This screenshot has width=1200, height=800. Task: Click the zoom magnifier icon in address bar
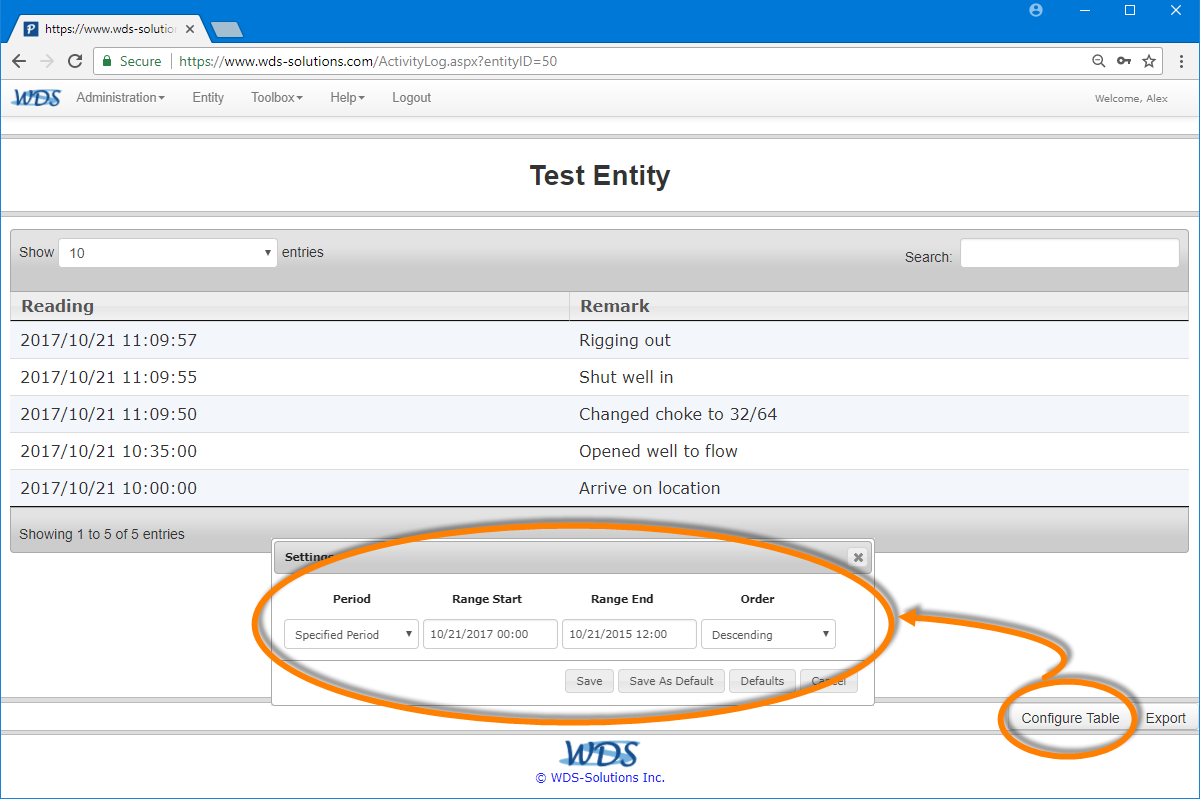[1099, 61]
